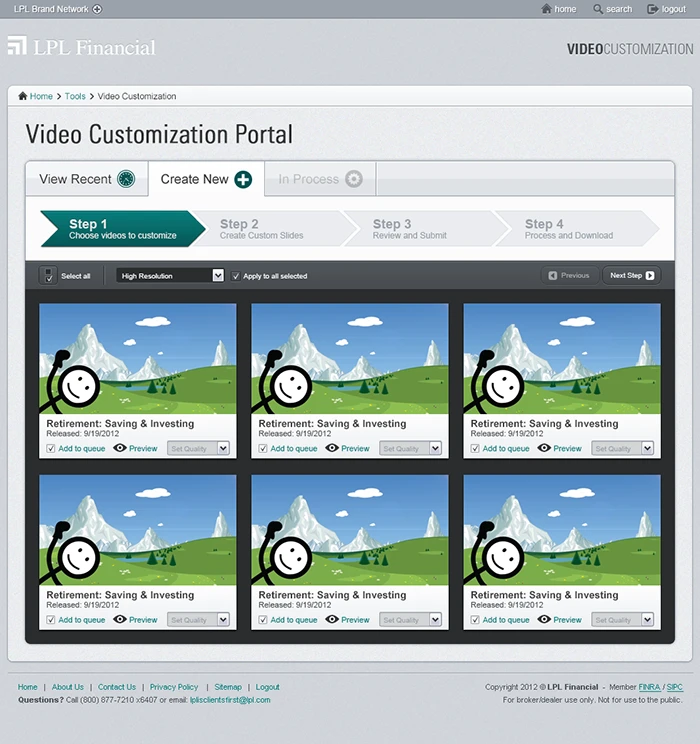Viewport: 700px width, 744px height.
Task: Click the plus icon on Create New
Action: [x=243, y=179]
